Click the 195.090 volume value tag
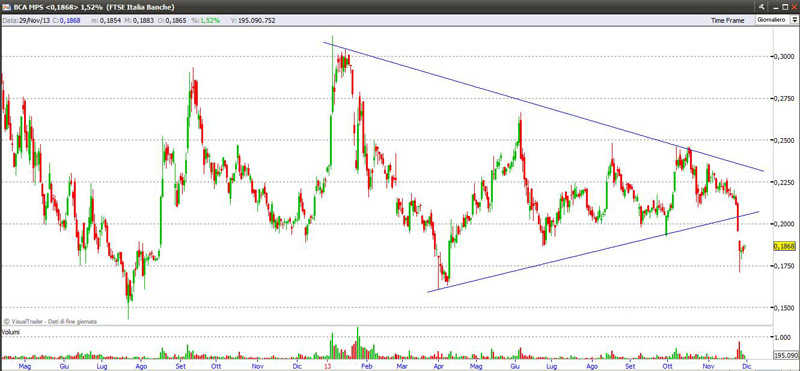The width and height of the screenshot is (800, 371). pyautogui.click(x=785, y=355)
